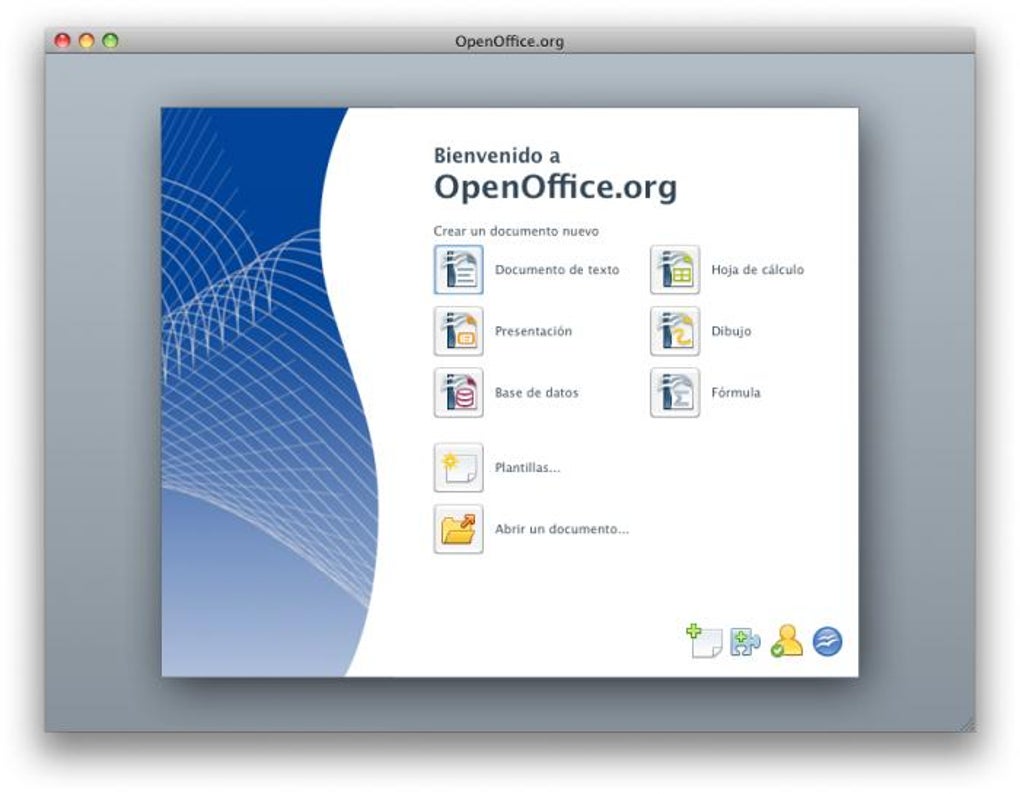Click the window resize grip in the corner

coord(967,724)
